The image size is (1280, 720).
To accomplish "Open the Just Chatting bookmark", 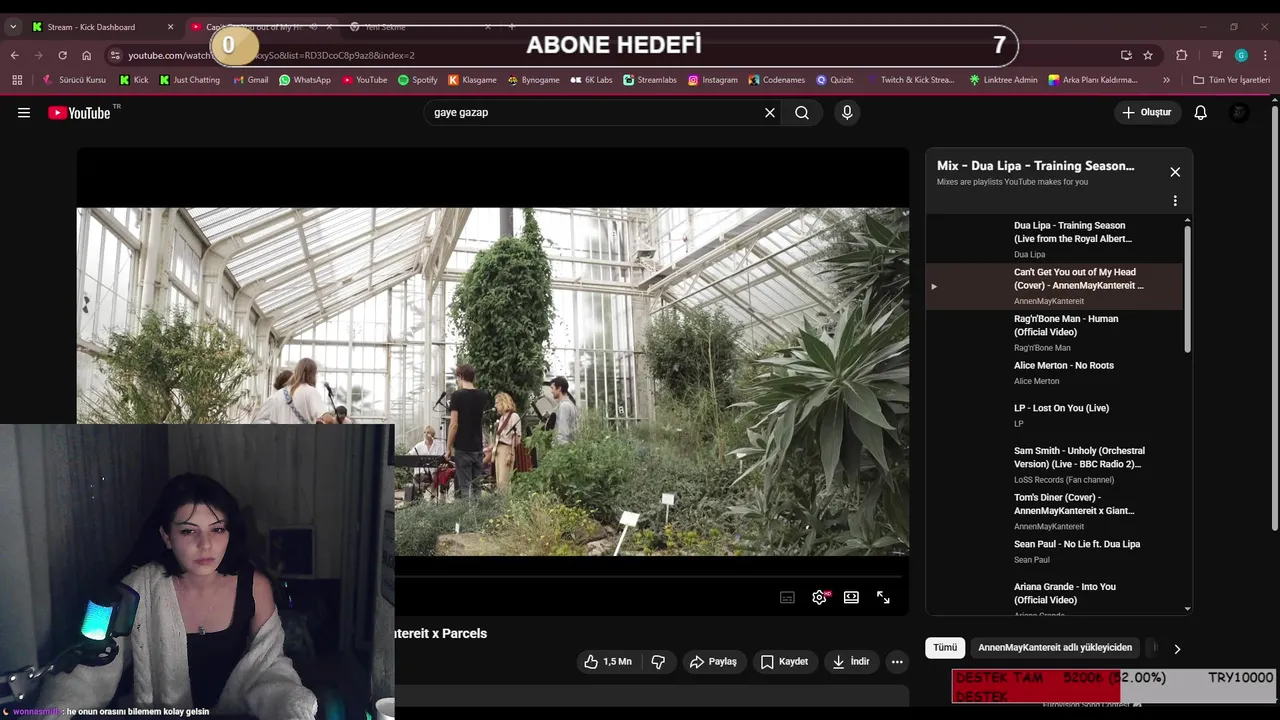I will point(189,80).
